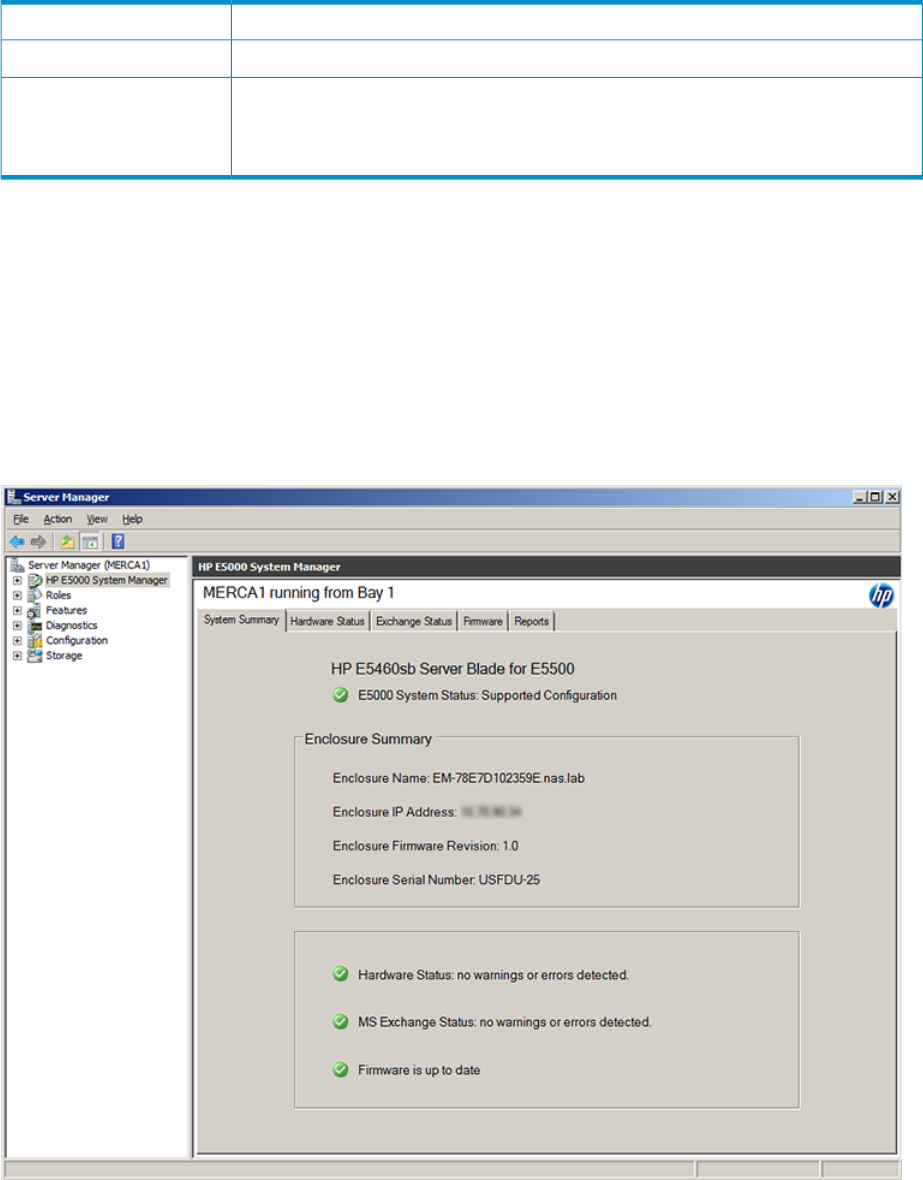Click the Up one level toolbar icon
This screenshot has height=1180, width=923.
click(x=68, y=541)
